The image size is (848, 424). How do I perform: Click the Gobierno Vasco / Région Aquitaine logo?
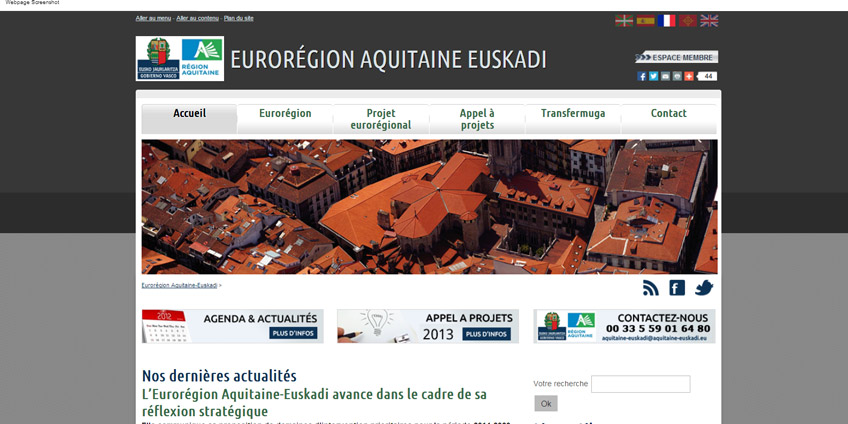point(180,58)
